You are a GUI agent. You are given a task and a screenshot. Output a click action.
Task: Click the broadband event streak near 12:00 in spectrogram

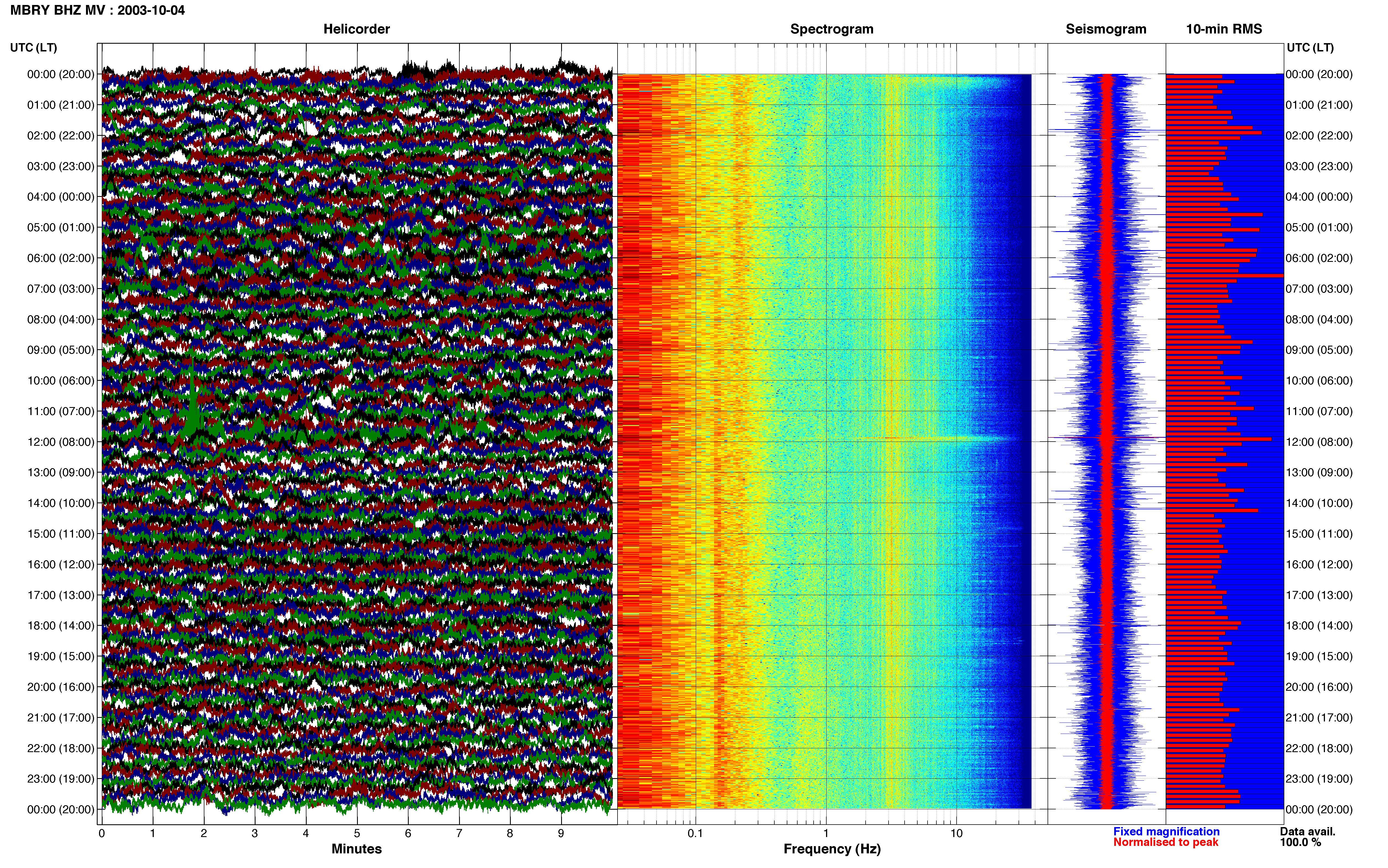(x=941, y=439)
